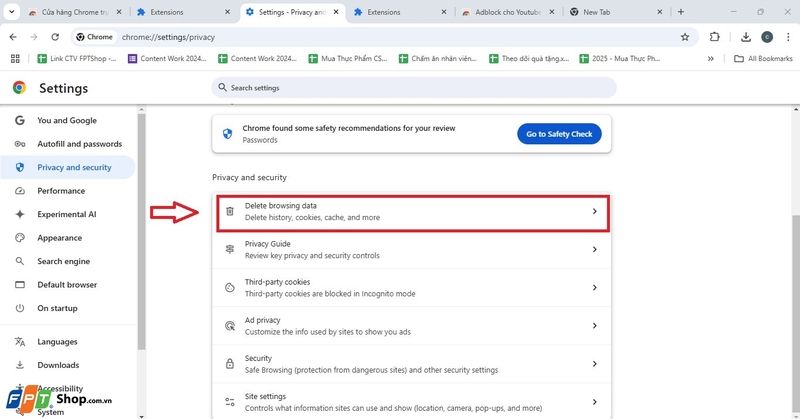Open the tab search dropdown arrow
The height and width of the screenshot is (419, 800).
point(11,12)
